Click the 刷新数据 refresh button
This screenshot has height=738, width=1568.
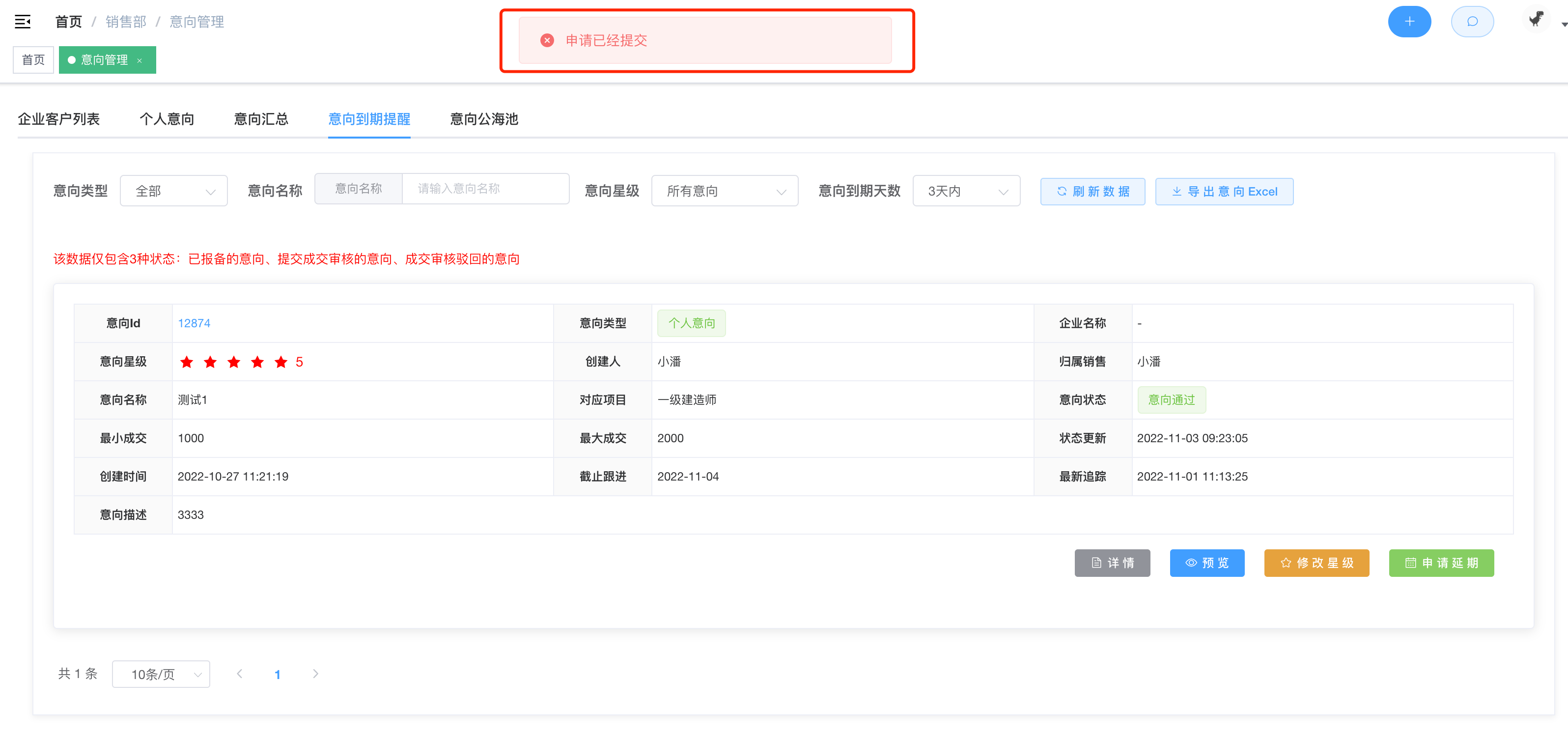point(1092,191)
